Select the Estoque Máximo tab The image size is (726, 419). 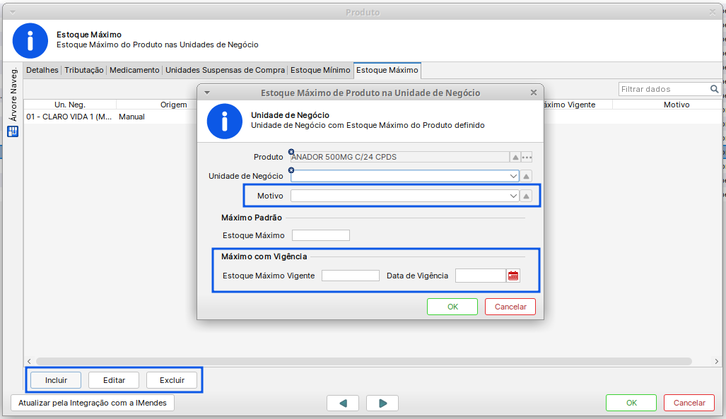pos(387,70)
